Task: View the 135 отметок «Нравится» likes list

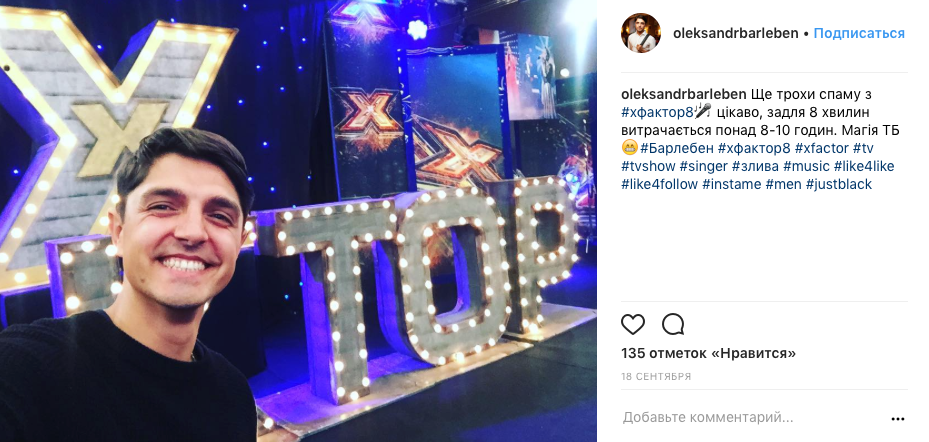Action: (708, 354)
